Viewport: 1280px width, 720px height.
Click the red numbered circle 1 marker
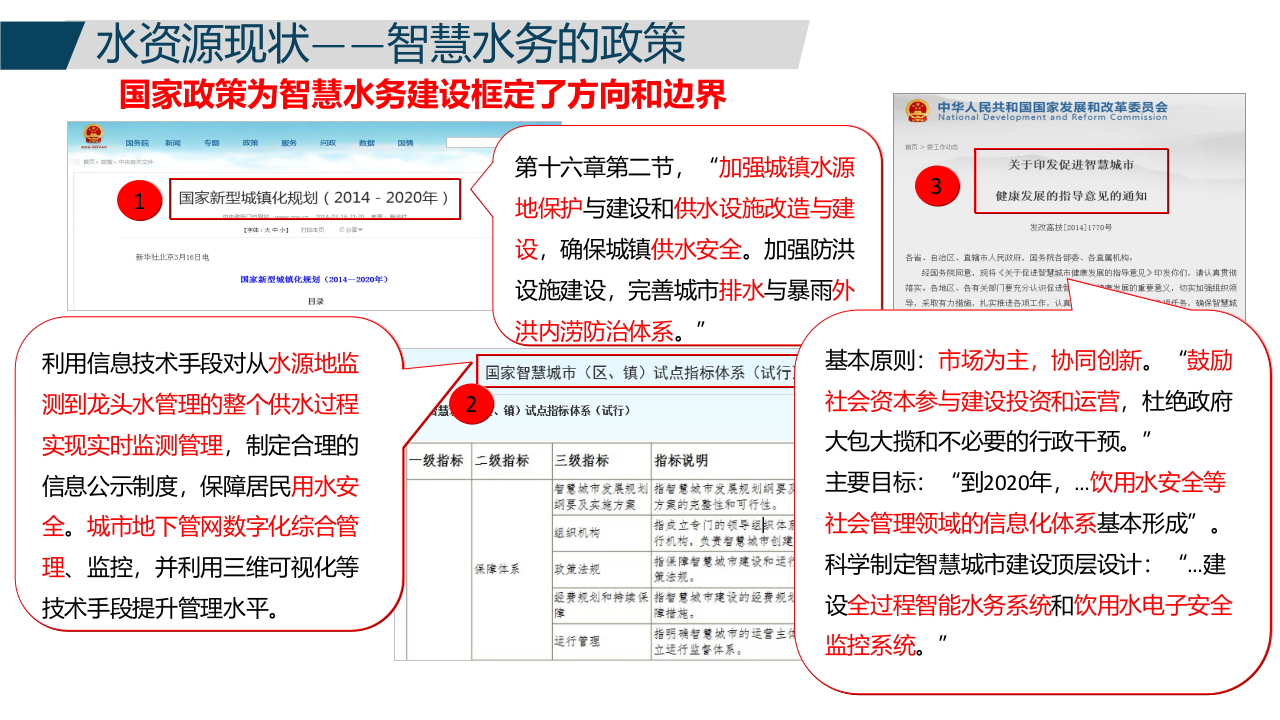click(x=140, y=199)
